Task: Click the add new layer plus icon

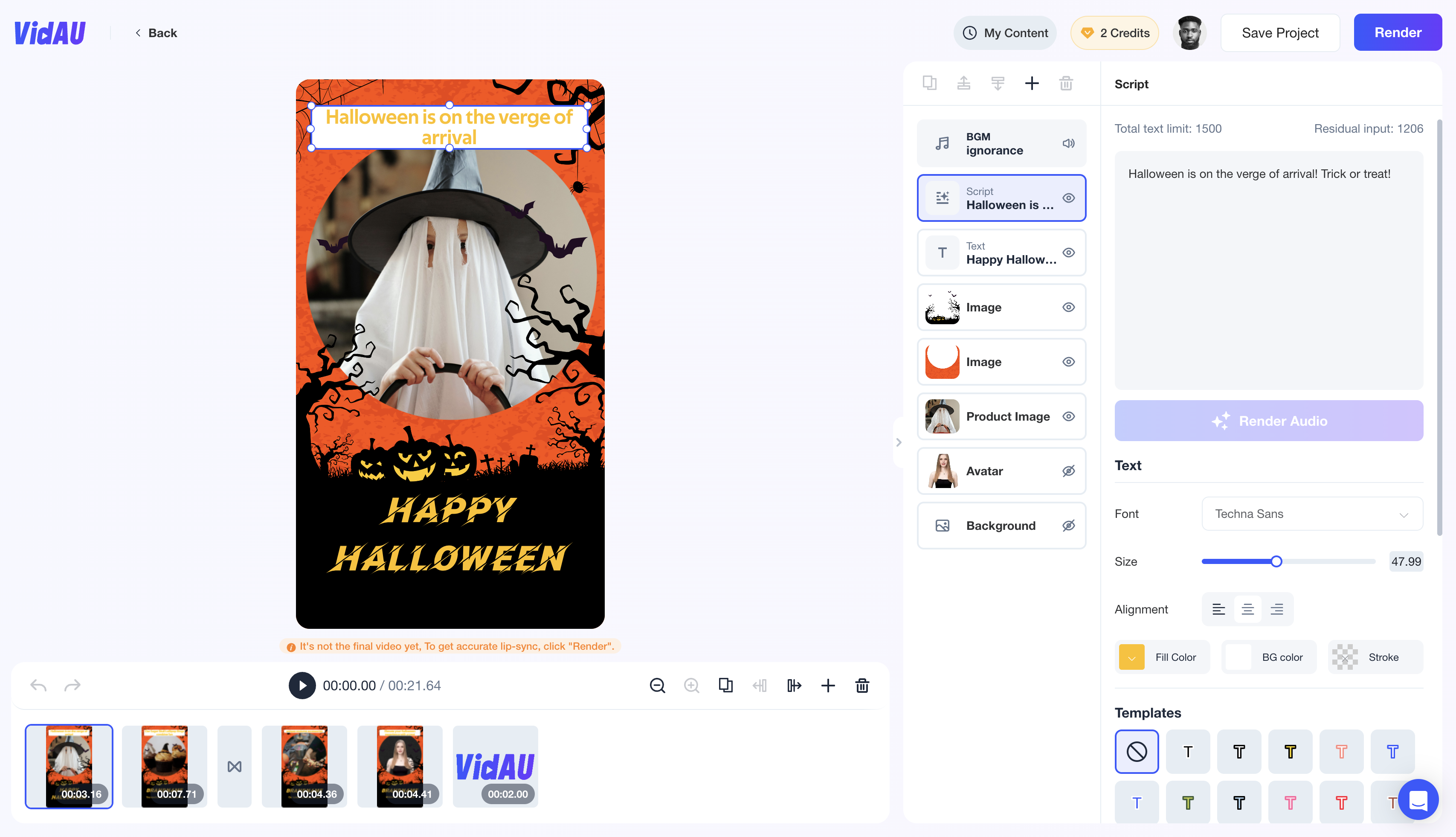Action: pos(1033,83)
